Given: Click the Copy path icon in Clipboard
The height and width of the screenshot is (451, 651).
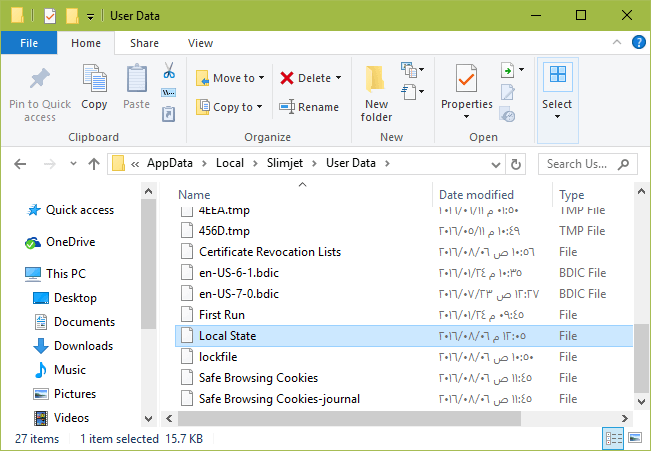Looking at the screenshot, I should (x=169, y=92).
